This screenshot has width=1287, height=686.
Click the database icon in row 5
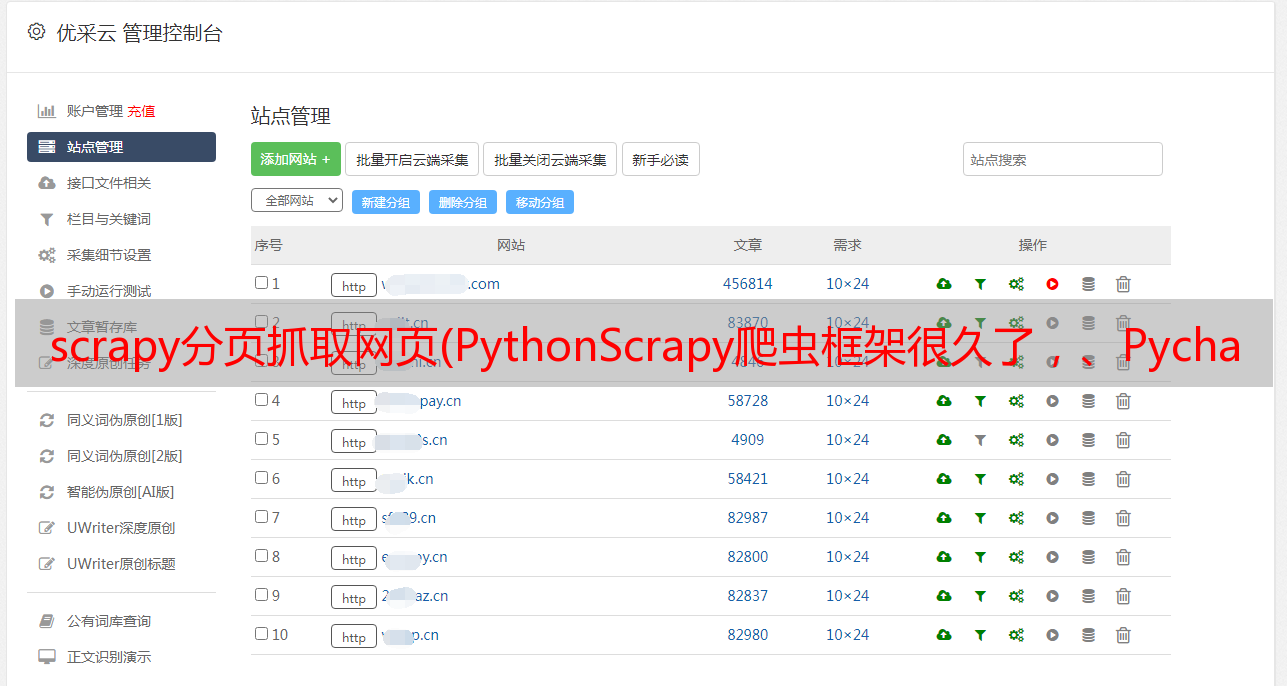pos(1088,440)
